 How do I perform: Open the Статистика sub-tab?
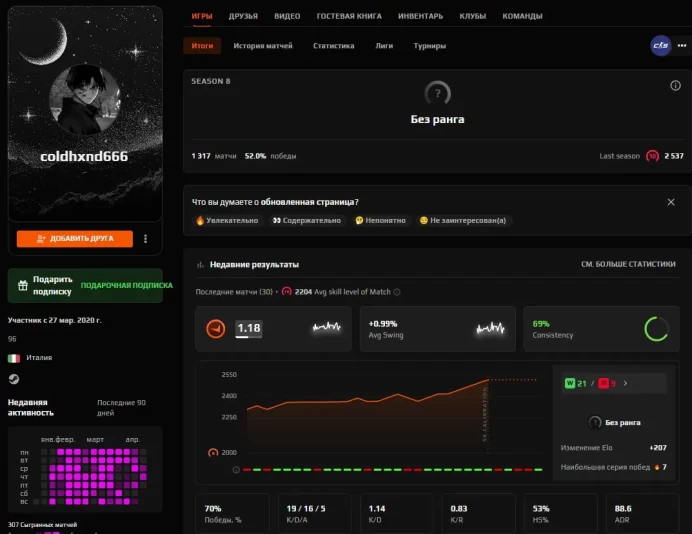pos(334,45)
